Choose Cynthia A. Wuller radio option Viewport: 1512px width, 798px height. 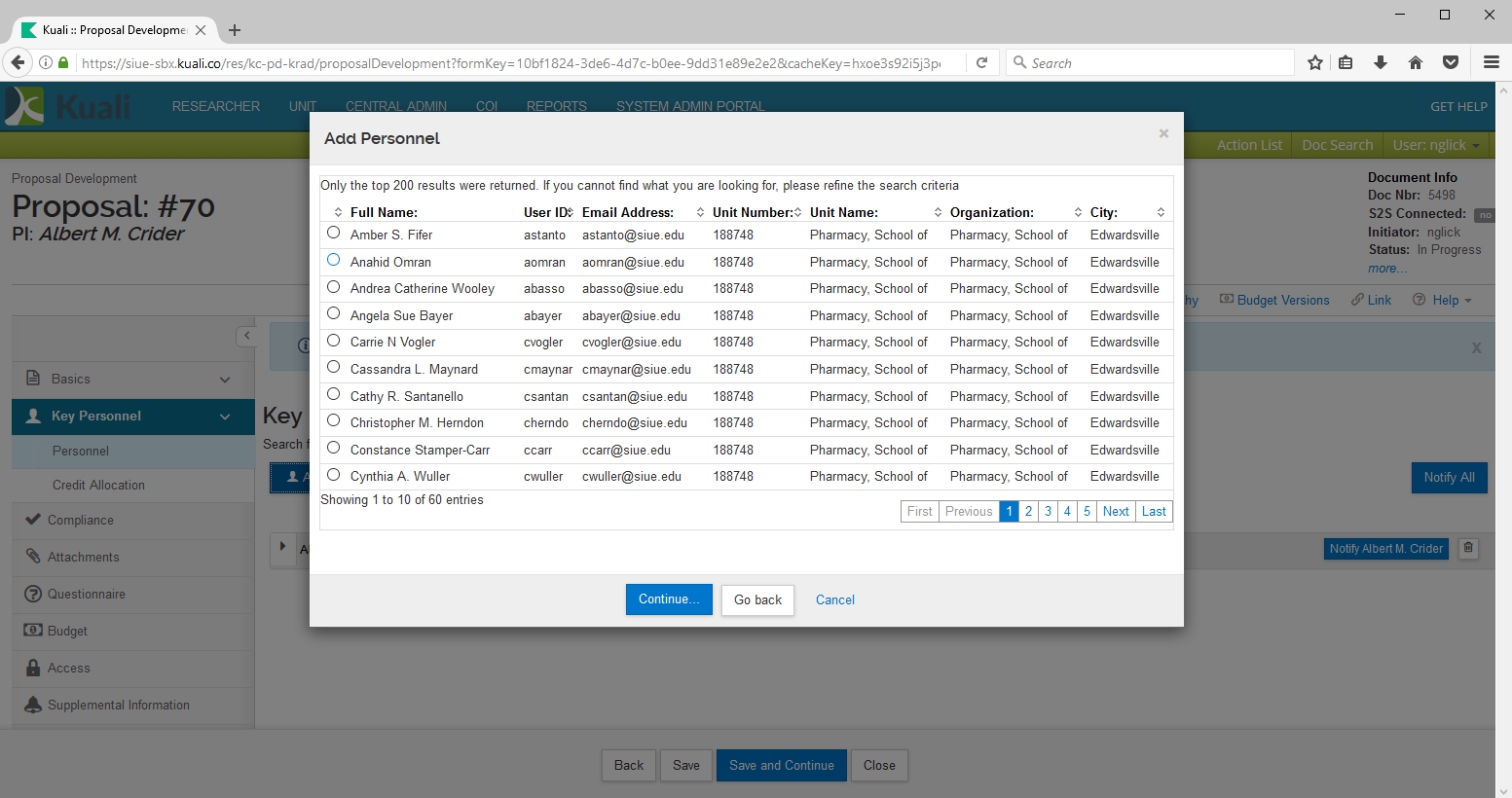(x=334, y=475)
